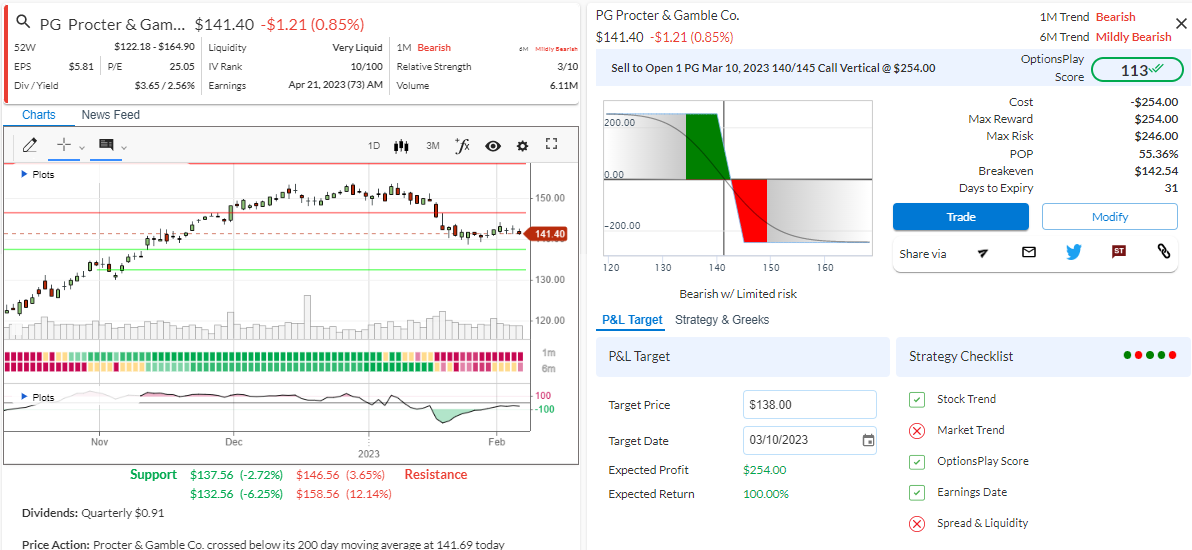Click the Max Risk $246.00 value
This screenshot has width=1192, height=550.
tap(1156, 136)
